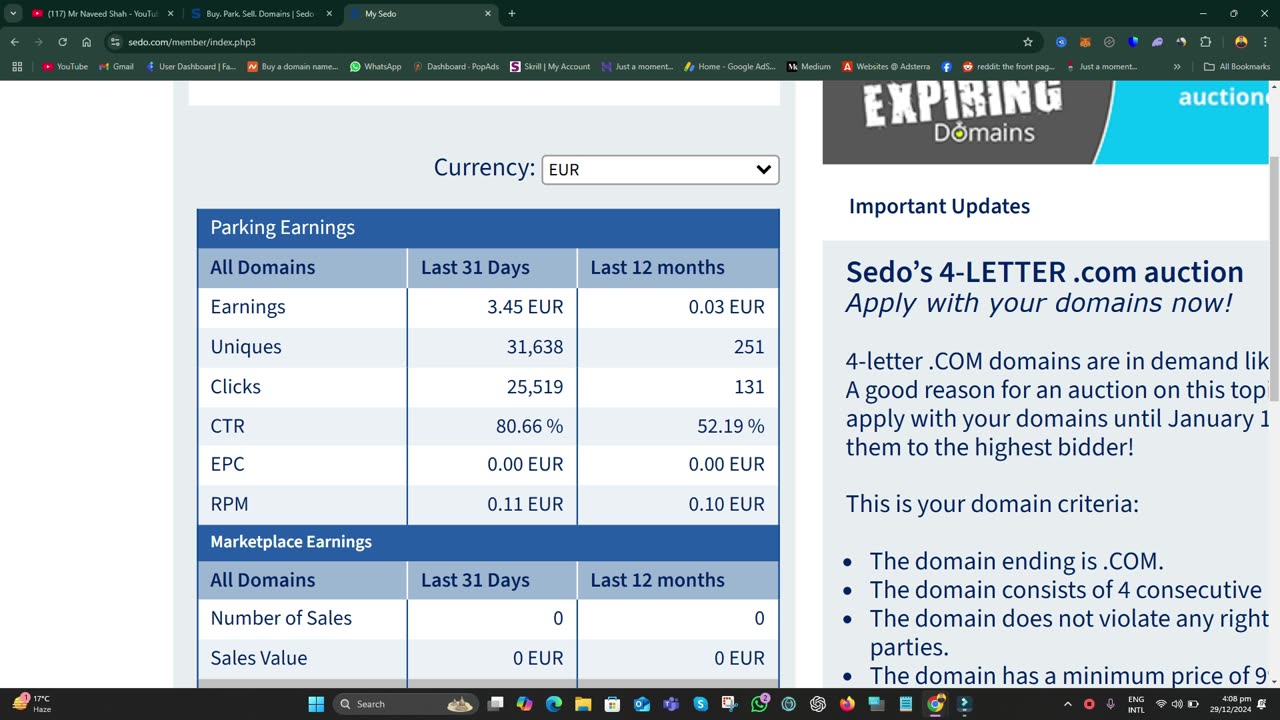
Task: Switch to the Mr Naveed Shah YouTube tab
Action: click(x=102, y=14)
